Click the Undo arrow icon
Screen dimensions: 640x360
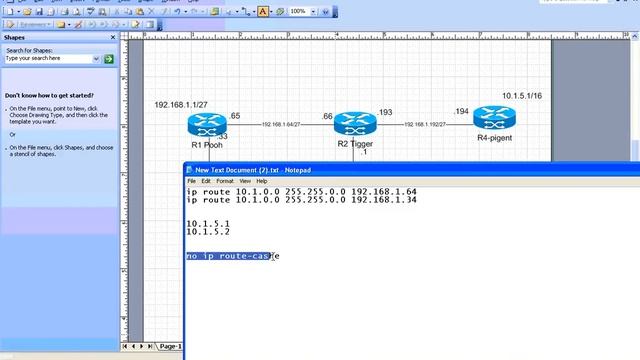pos(178,12)
